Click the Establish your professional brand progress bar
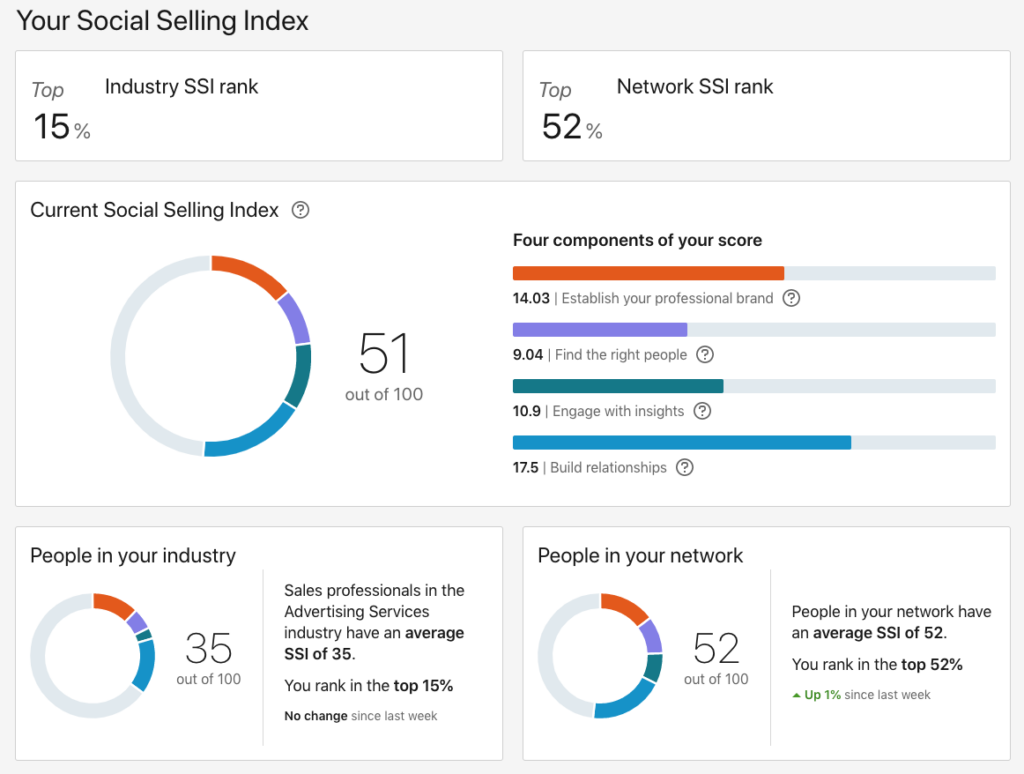Image resolution: width=1024 pixels, height=774 pixels. click(x=648, y=272)
